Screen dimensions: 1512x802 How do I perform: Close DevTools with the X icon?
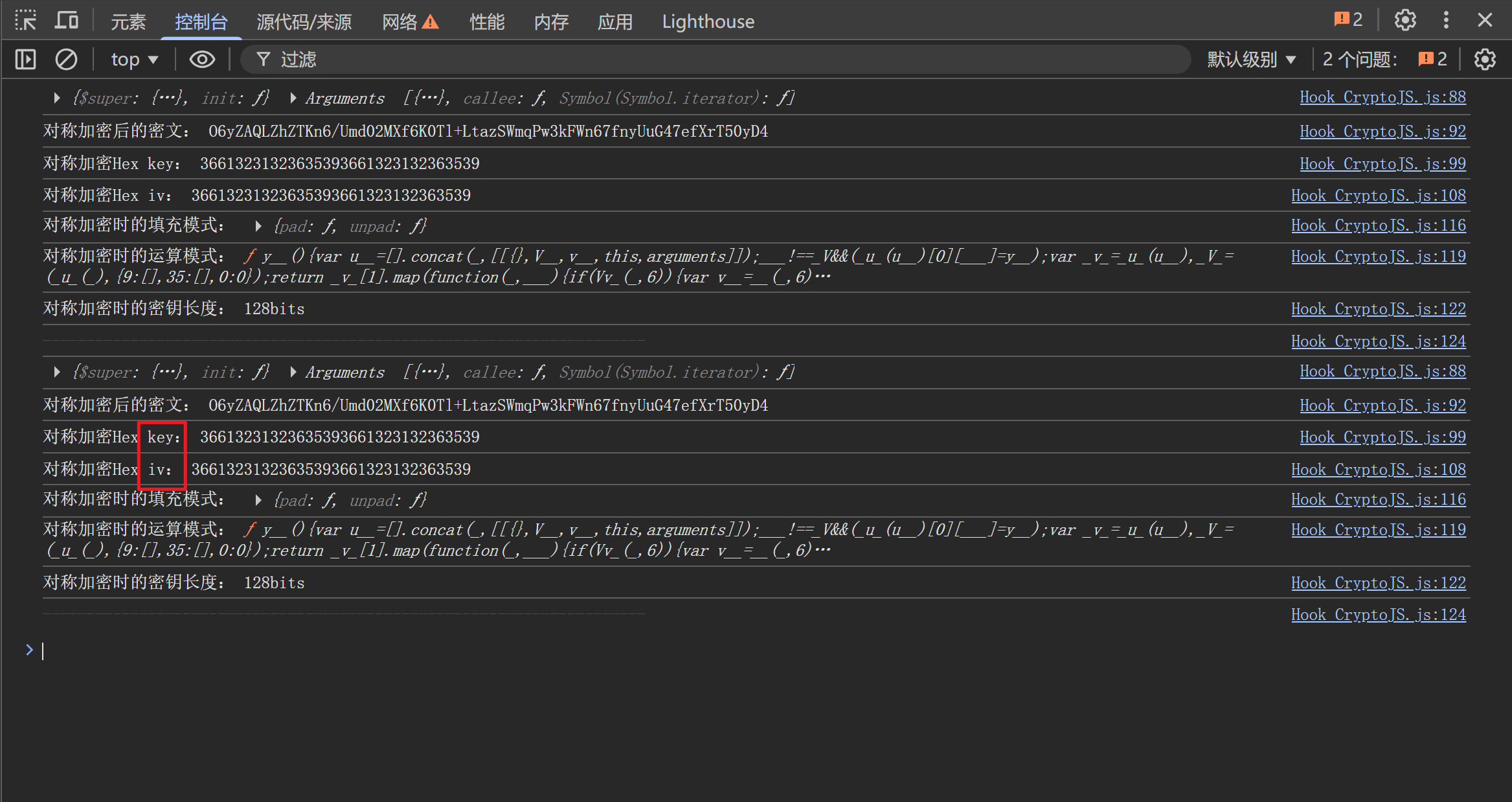pos(1485,20)
